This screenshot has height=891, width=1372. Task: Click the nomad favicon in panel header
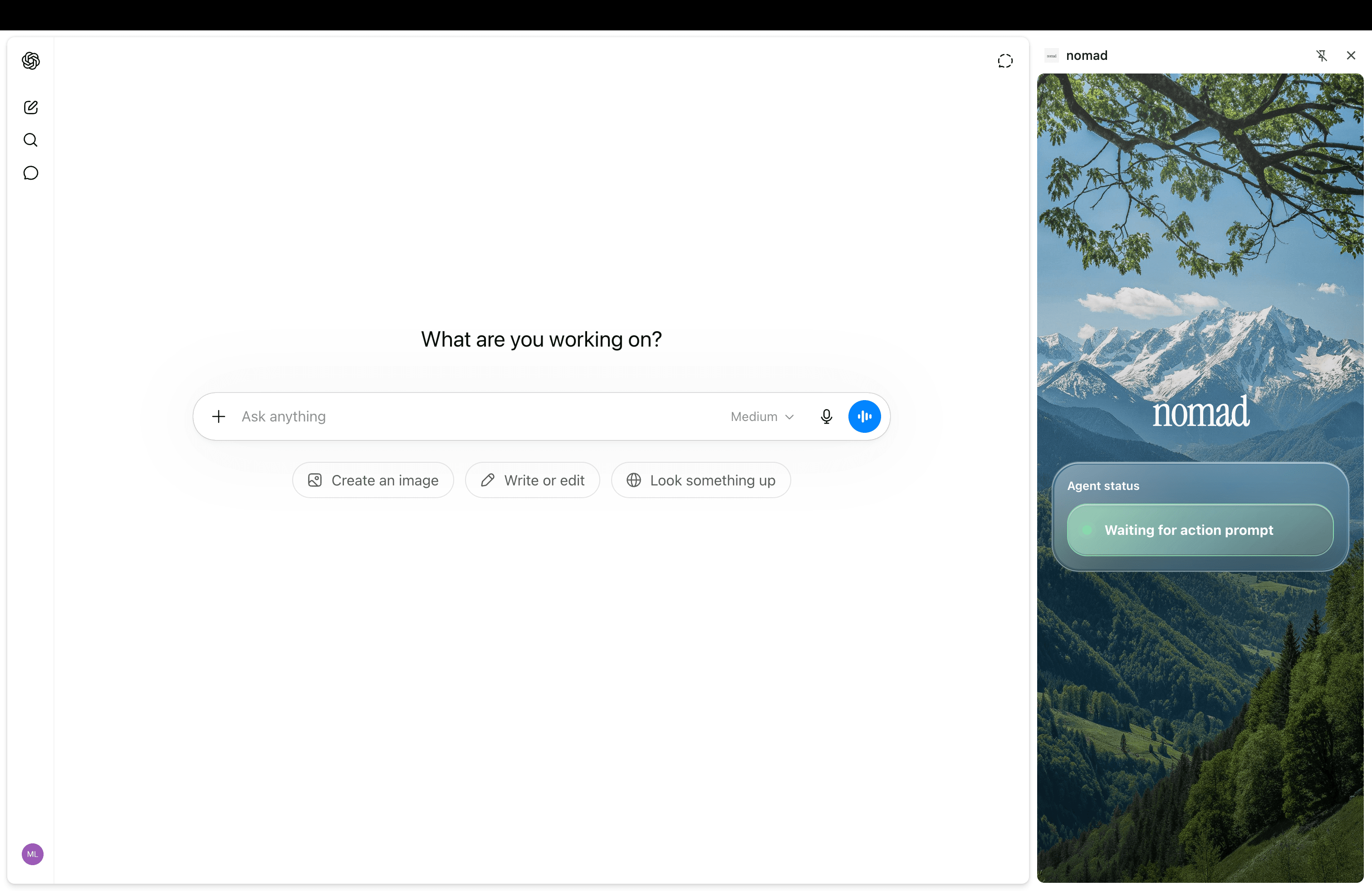pos(1052,55)
